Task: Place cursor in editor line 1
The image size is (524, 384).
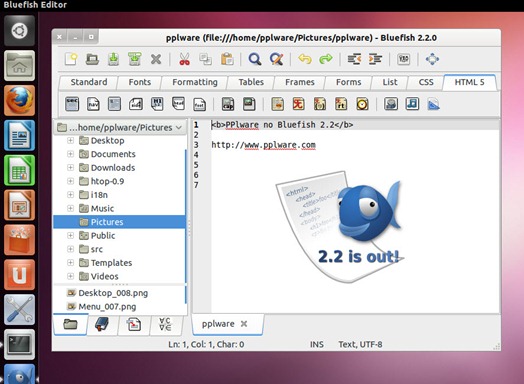Action: click(354, 125)
